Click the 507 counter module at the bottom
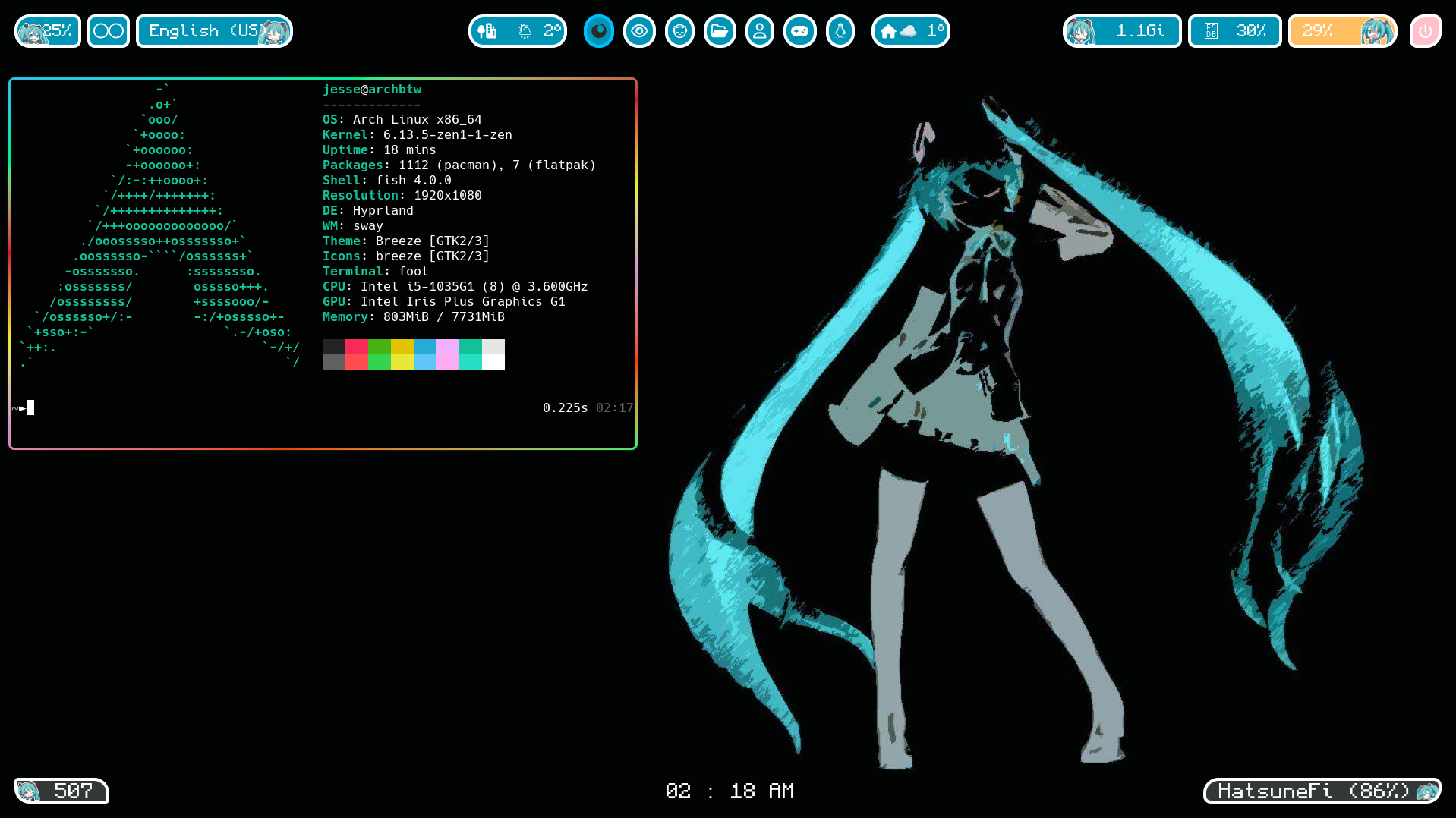This screenshot has width=1456, height=818. [x=61, y=791]
